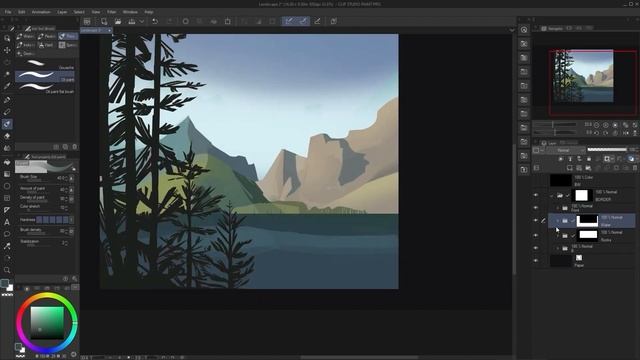Select the Eyedropper tool
Image resolution: width=640 pixels, height=360 pixels.
coord(7,86)
